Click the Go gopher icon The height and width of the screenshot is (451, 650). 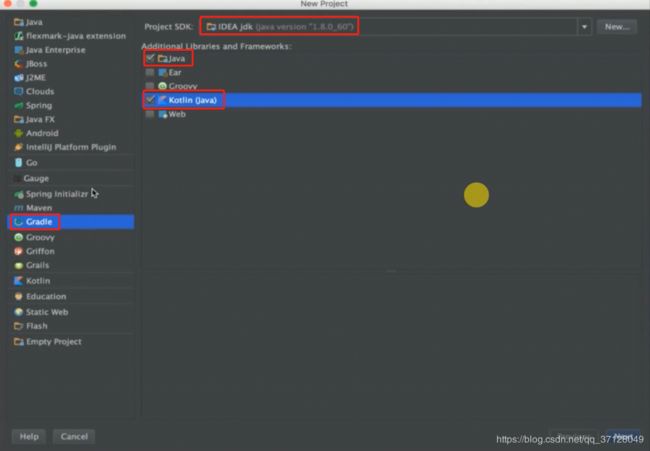(19, 162)
